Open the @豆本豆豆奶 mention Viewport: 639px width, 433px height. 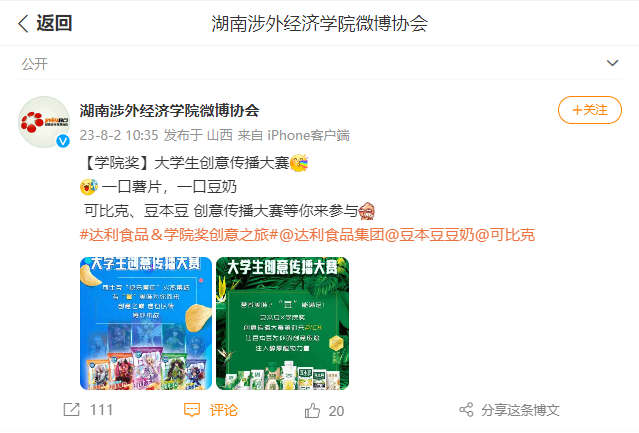pyautogui.click(x=430, y=235)
